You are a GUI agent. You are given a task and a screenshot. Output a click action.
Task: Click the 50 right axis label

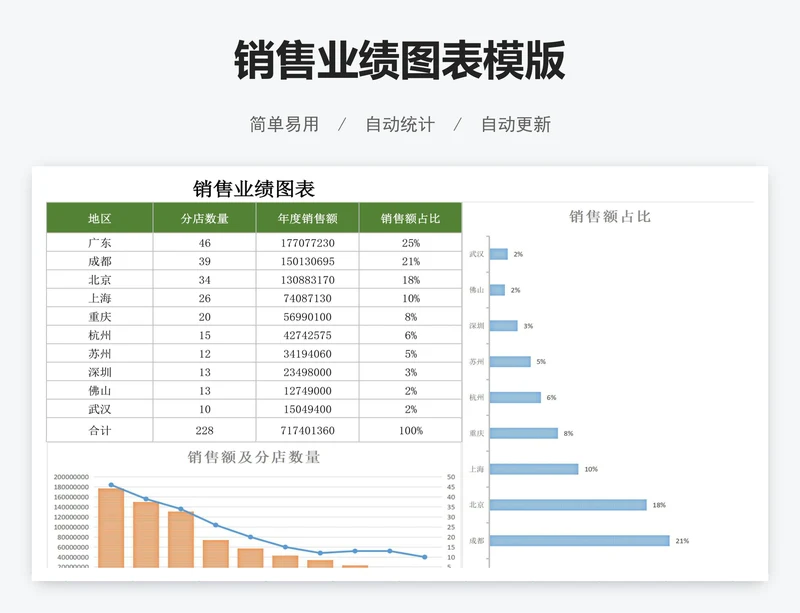click(451, 477)
